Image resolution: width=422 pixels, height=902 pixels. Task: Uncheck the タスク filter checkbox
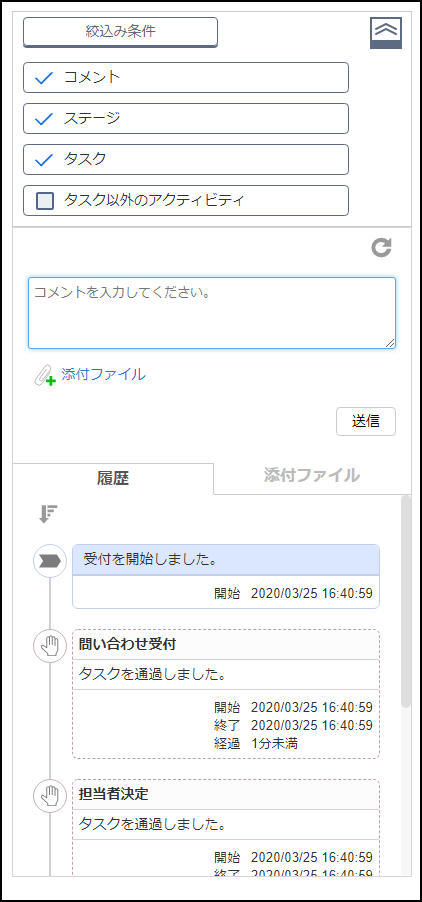pos(44,159)
